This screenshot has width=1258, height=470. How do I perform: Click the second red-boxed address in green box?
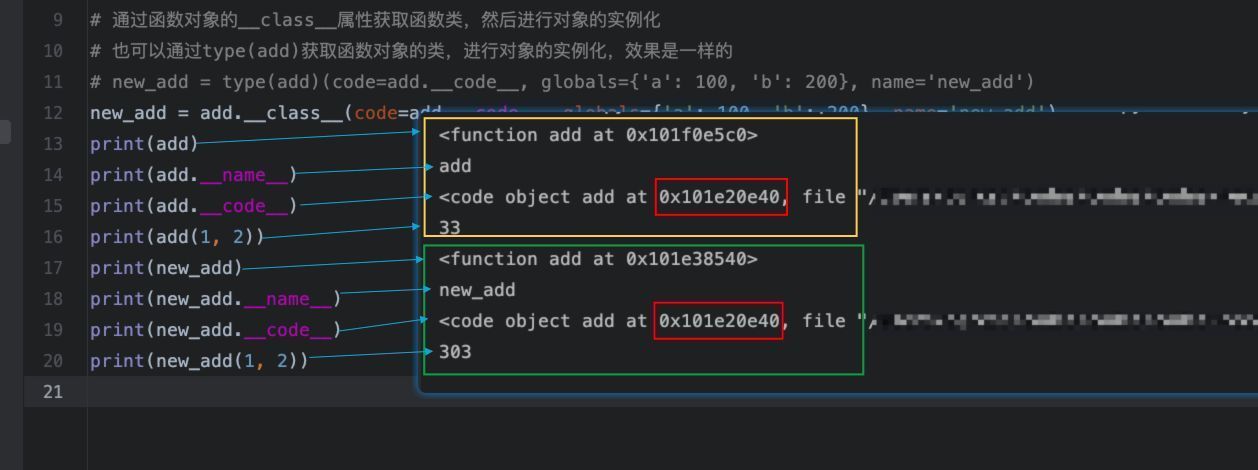coord(719,321)
